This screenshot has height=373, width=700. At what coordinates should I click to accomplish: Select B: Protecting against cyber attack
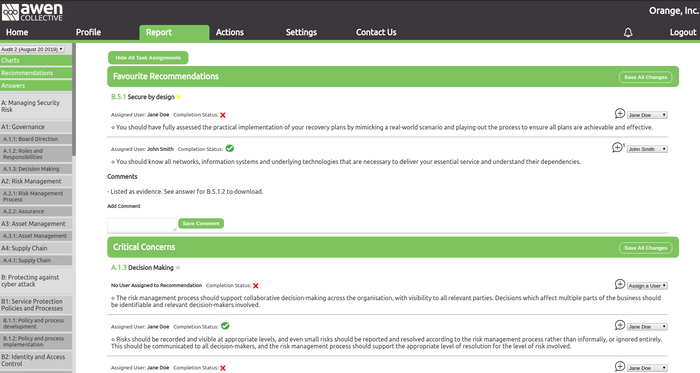pos(36,281)
